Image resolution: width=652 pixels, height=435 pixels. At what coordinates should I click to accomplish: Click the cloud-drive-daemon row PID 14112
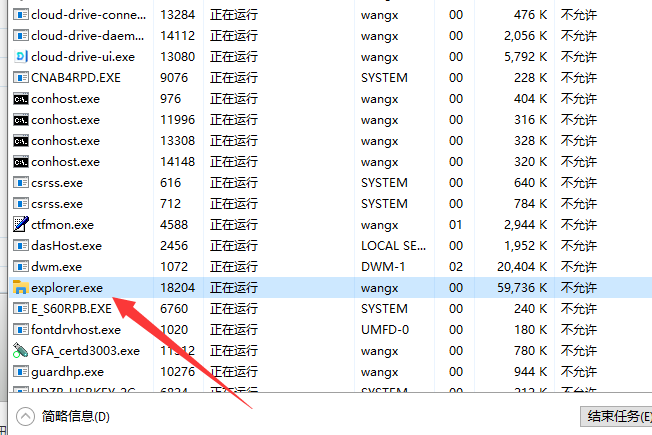(177, 36)
